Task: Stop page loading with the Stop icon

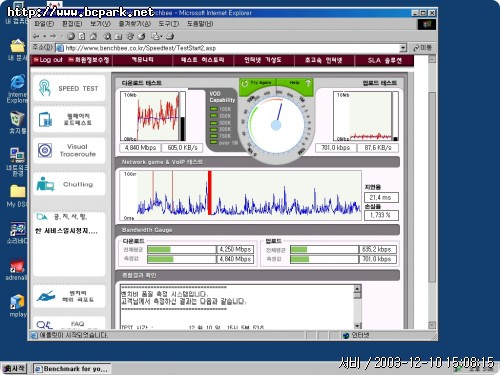Action: pyautogui.click(x=71, y=36)
